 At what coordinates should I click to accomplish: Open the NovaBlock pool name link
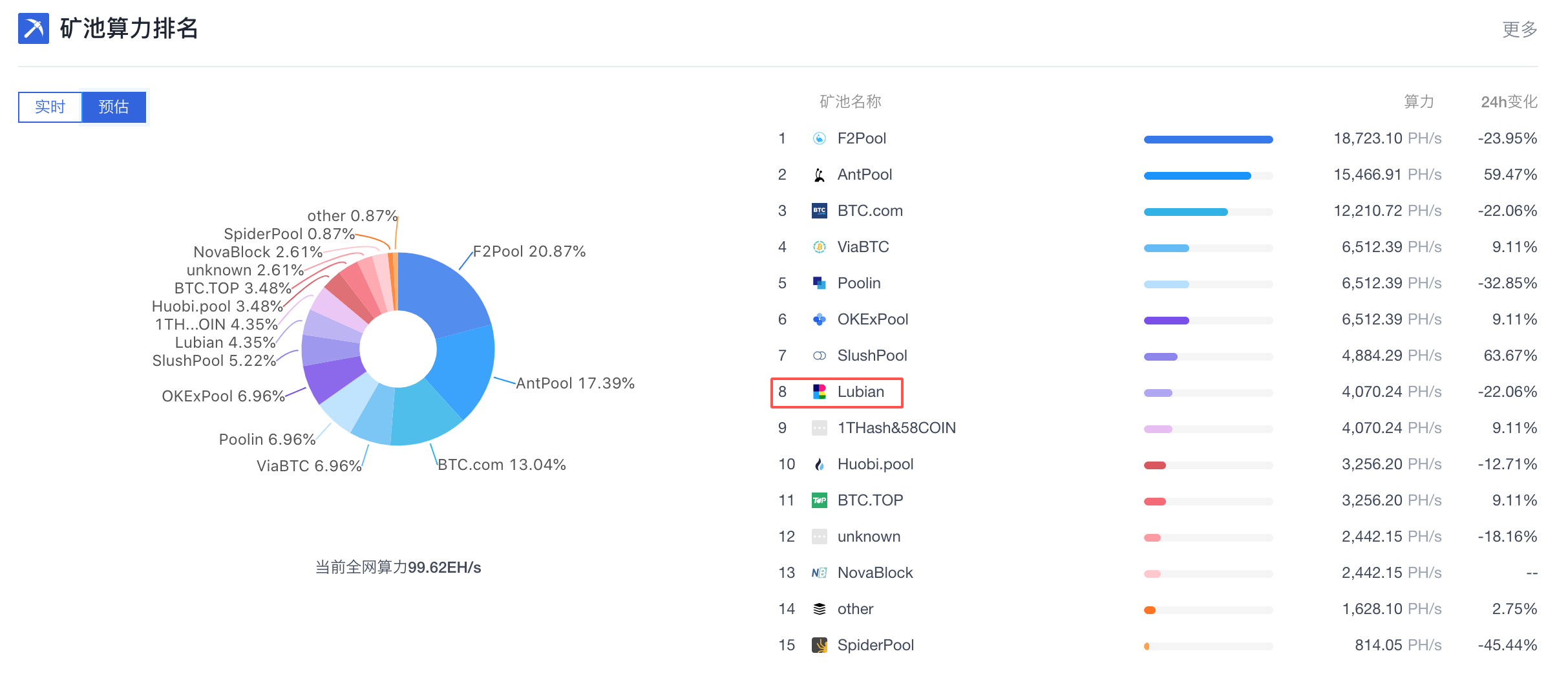[875, 573]
